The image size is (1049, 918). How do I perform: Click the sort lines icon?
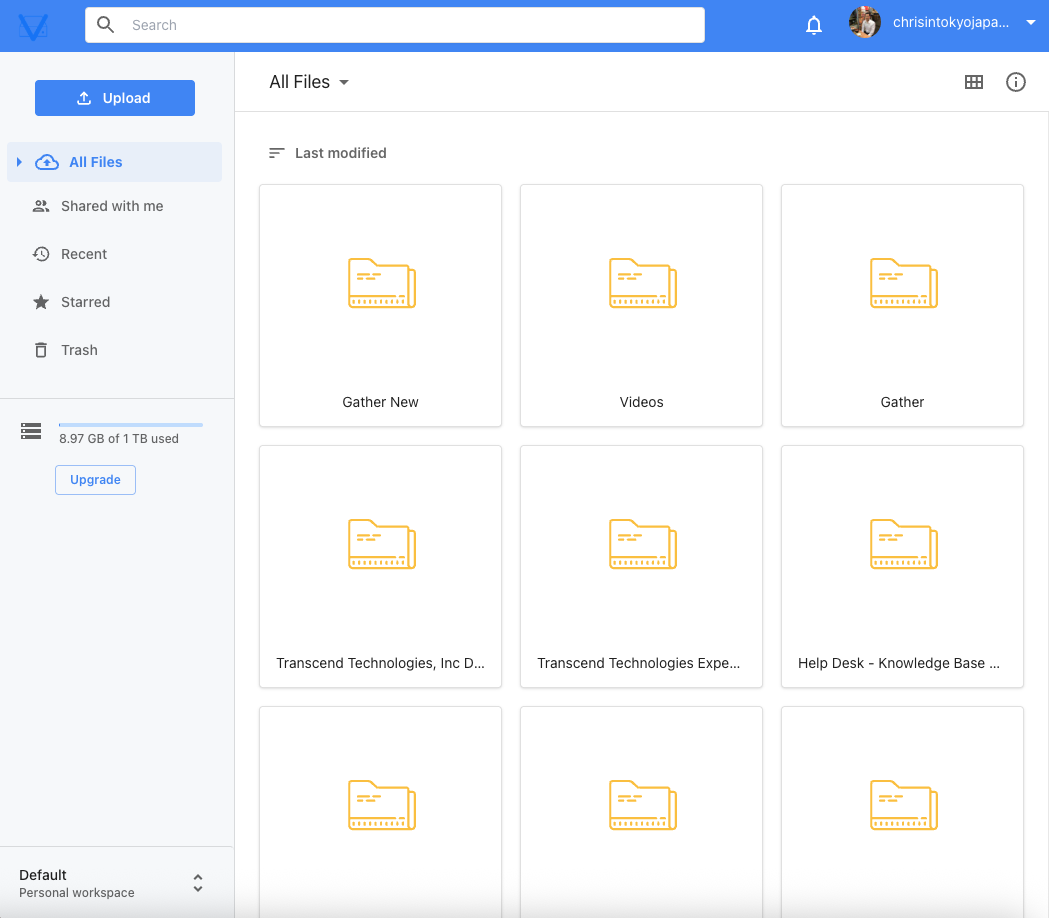276,153
